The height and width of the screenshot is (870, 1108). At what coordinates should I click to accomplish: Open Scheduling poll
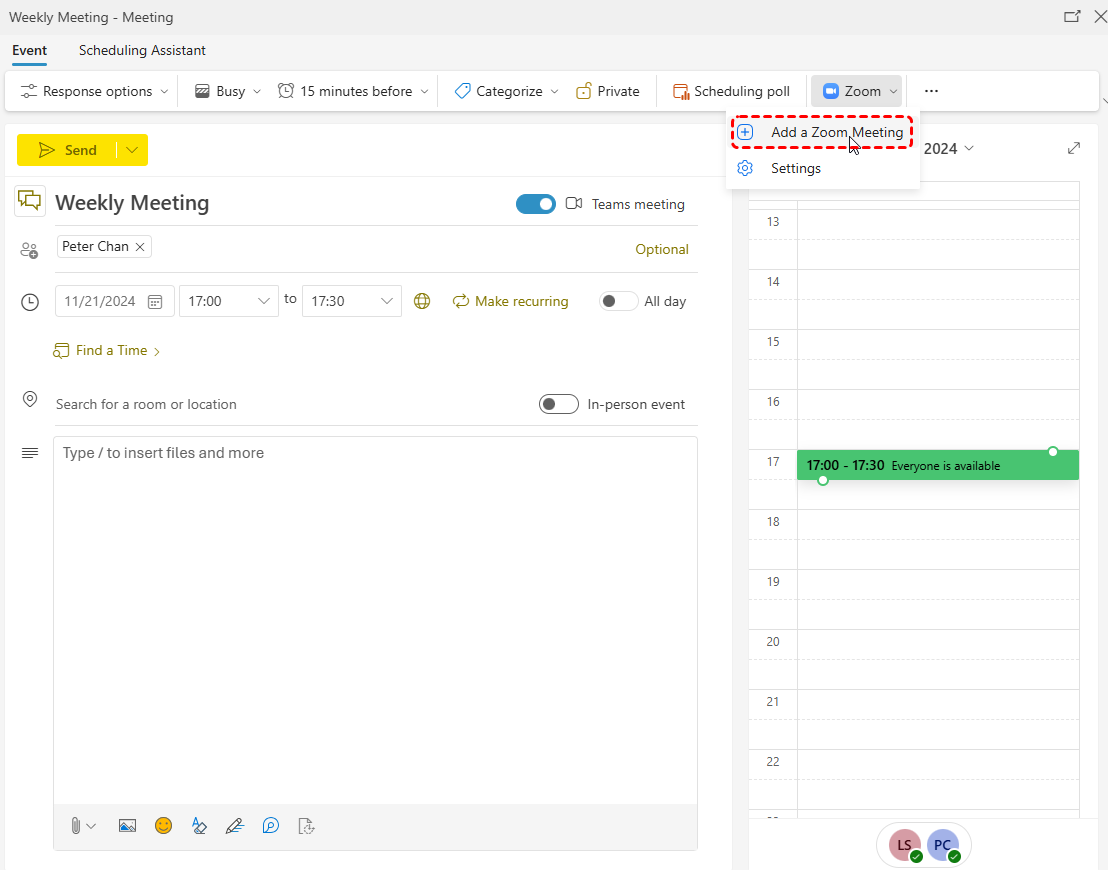pos(731,91)
